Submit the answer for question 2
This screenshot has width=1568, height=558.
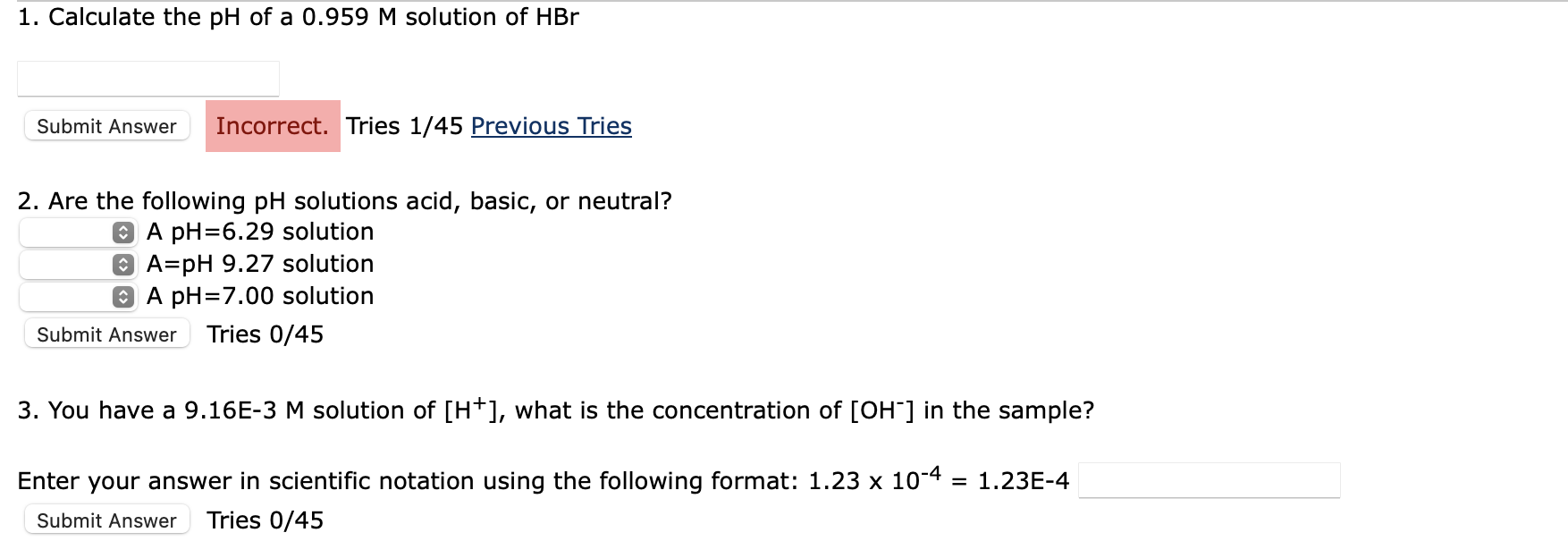point(106,334)
